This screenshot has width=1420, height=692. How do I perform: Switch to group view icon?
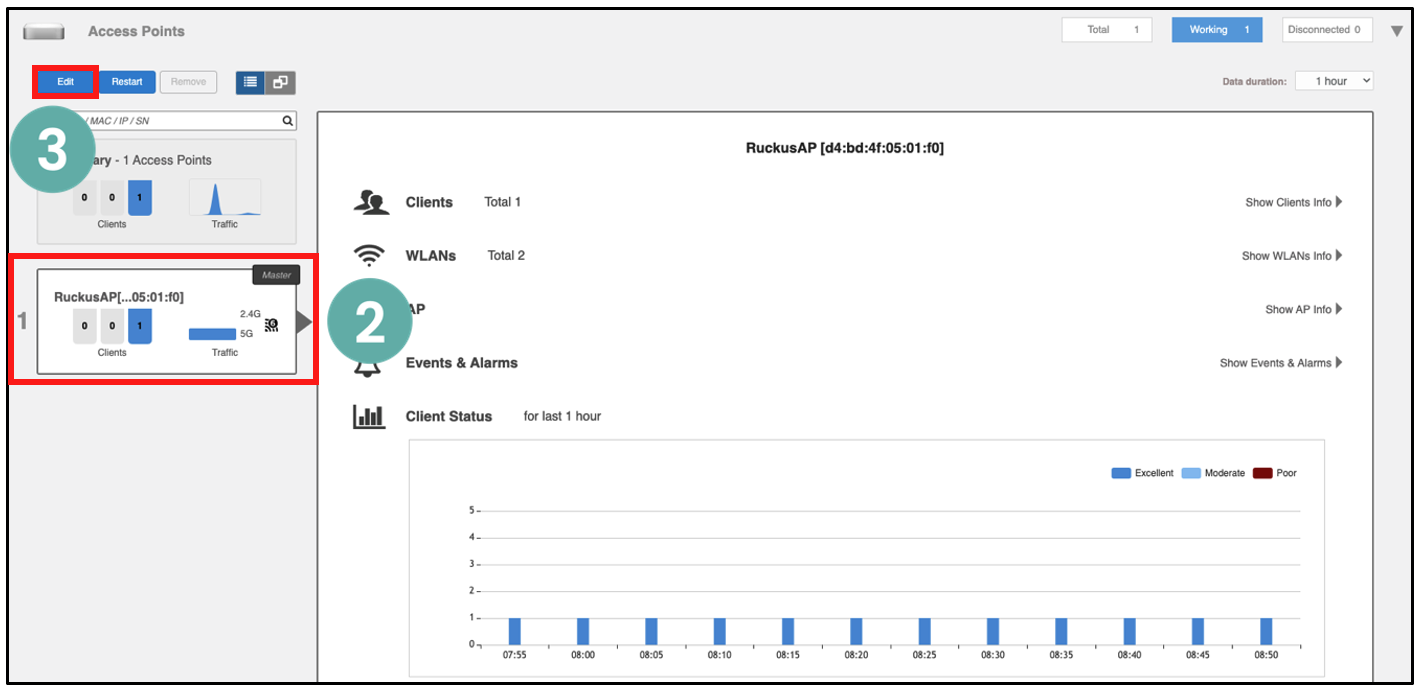tap(280, 82)
